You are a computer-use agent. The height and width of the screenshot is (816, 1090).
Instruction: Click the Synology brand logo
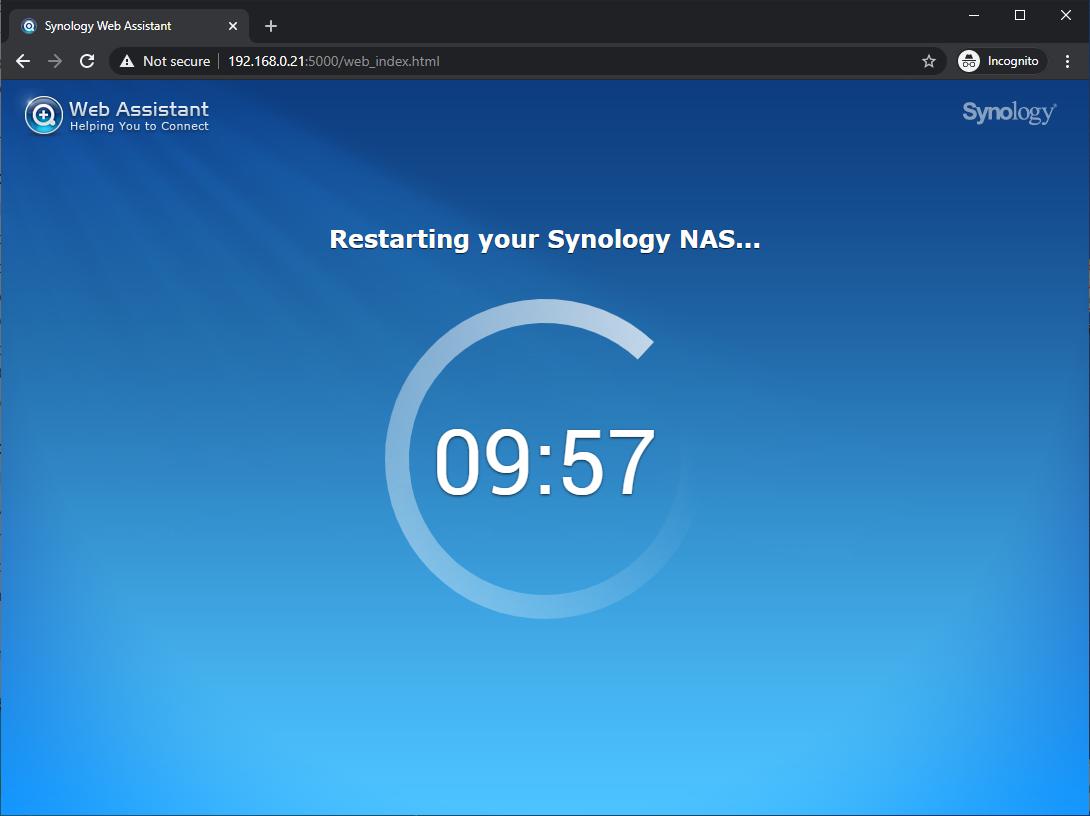[x=1009, y=113]
